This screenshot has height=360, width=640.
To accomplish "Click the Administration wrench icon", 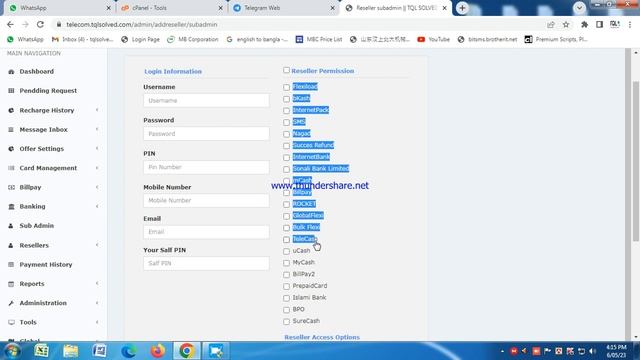I will (x=11, y=303).
